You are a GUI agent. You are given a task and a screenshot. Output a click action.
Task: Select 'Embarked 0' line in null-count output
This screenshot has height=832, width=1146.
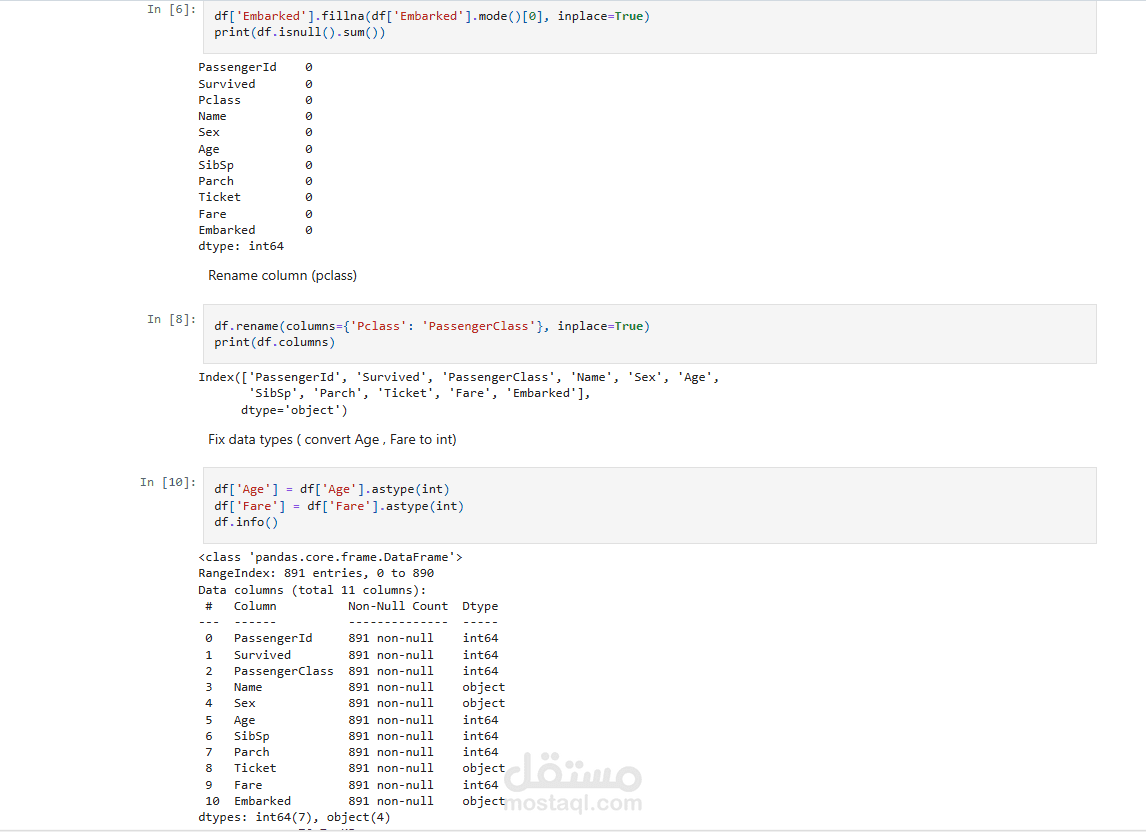pyautogui.click(x=255, y=230)
